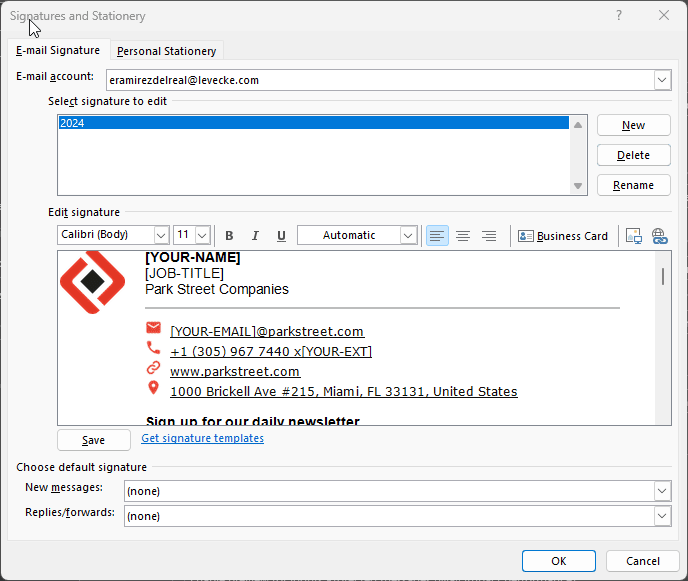Click the red location pin icon

(153, 387)
